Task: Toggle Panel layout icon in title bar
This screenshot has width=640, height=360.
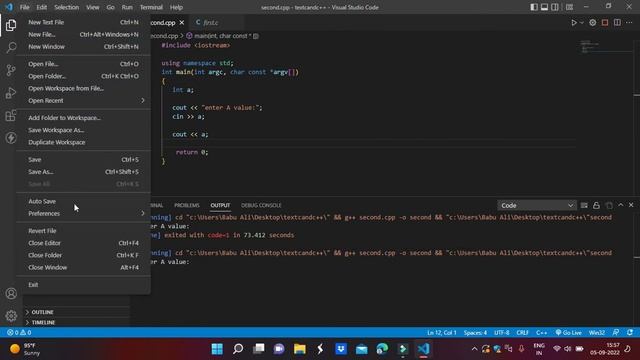Action: click(544, 7)
